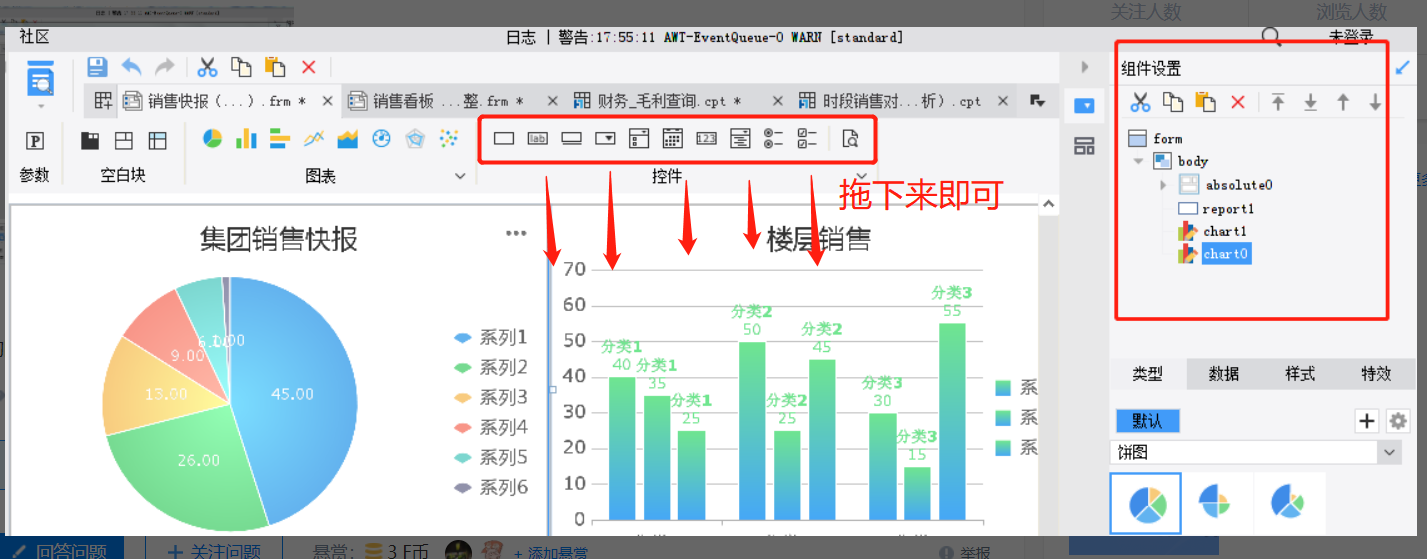Insert the area chart icon
Image resolution: width=1427 pixels, height=559 pixels.
tap(348, 139)
